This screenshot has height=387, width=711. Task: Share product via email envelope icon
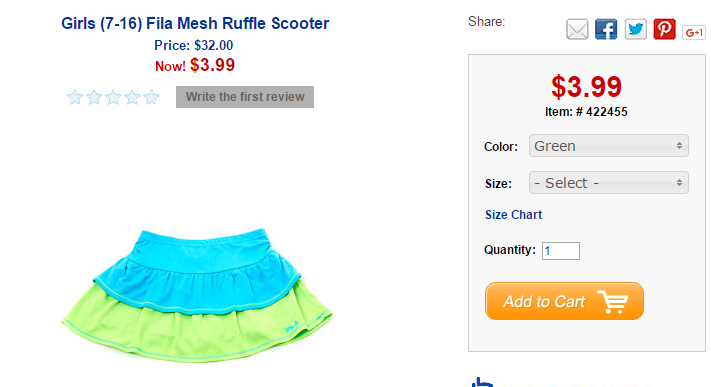coord(577,29)
